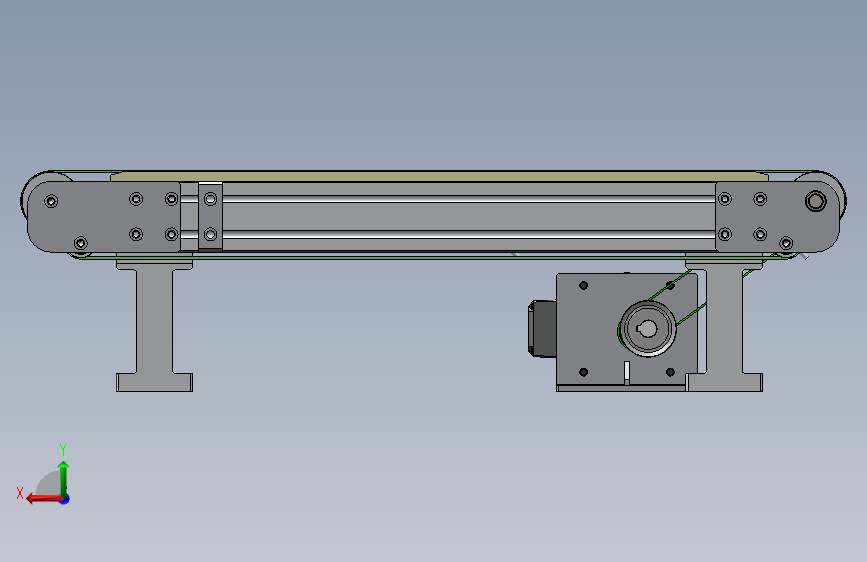Click the Y label of the triad
This screenshot has width=867, height=562.
[63, 449]
